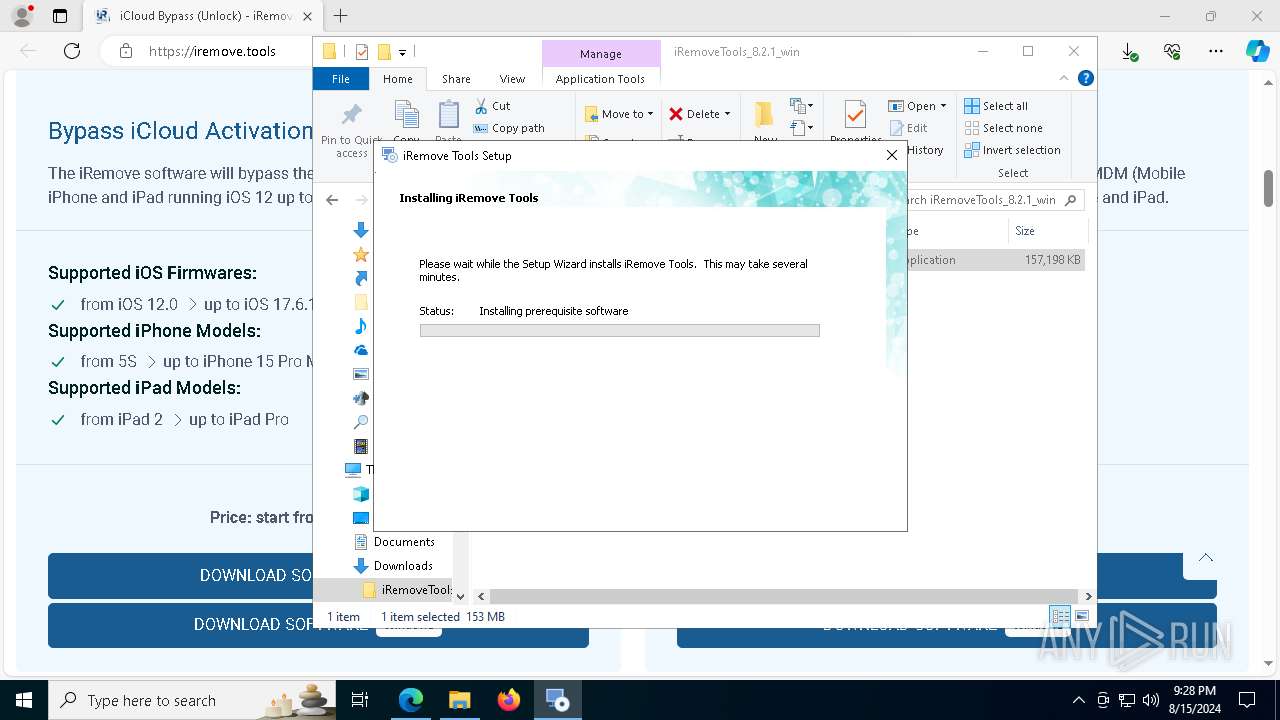Screen dimensions: 1280x720
Task: Expand the Open dropdown arrow in ribbon
Action: point(943,106)
